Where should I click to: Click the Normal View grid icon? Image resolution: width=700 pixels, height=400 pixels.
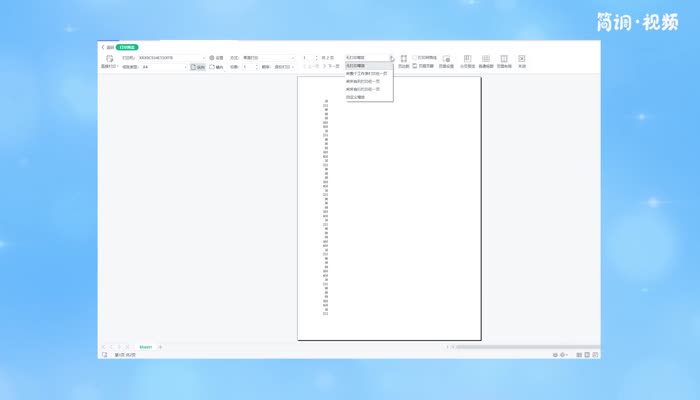[x=485, y=60]
